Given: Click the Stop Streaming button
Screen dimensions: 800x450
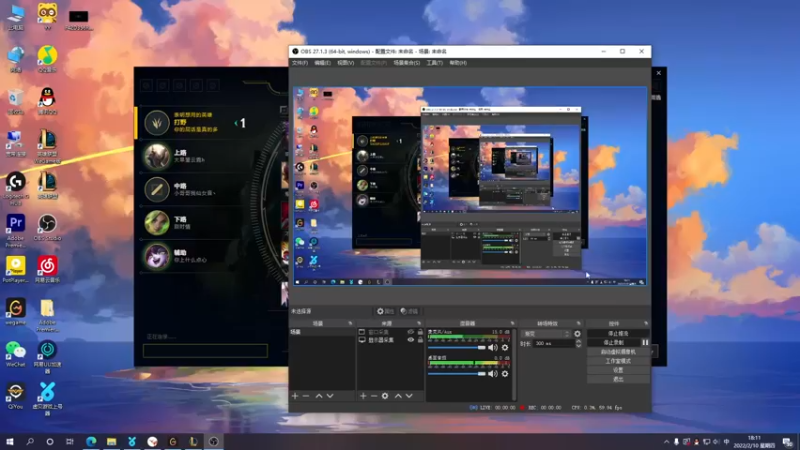Looking at the screenshot, I should [x=618, y=334].
